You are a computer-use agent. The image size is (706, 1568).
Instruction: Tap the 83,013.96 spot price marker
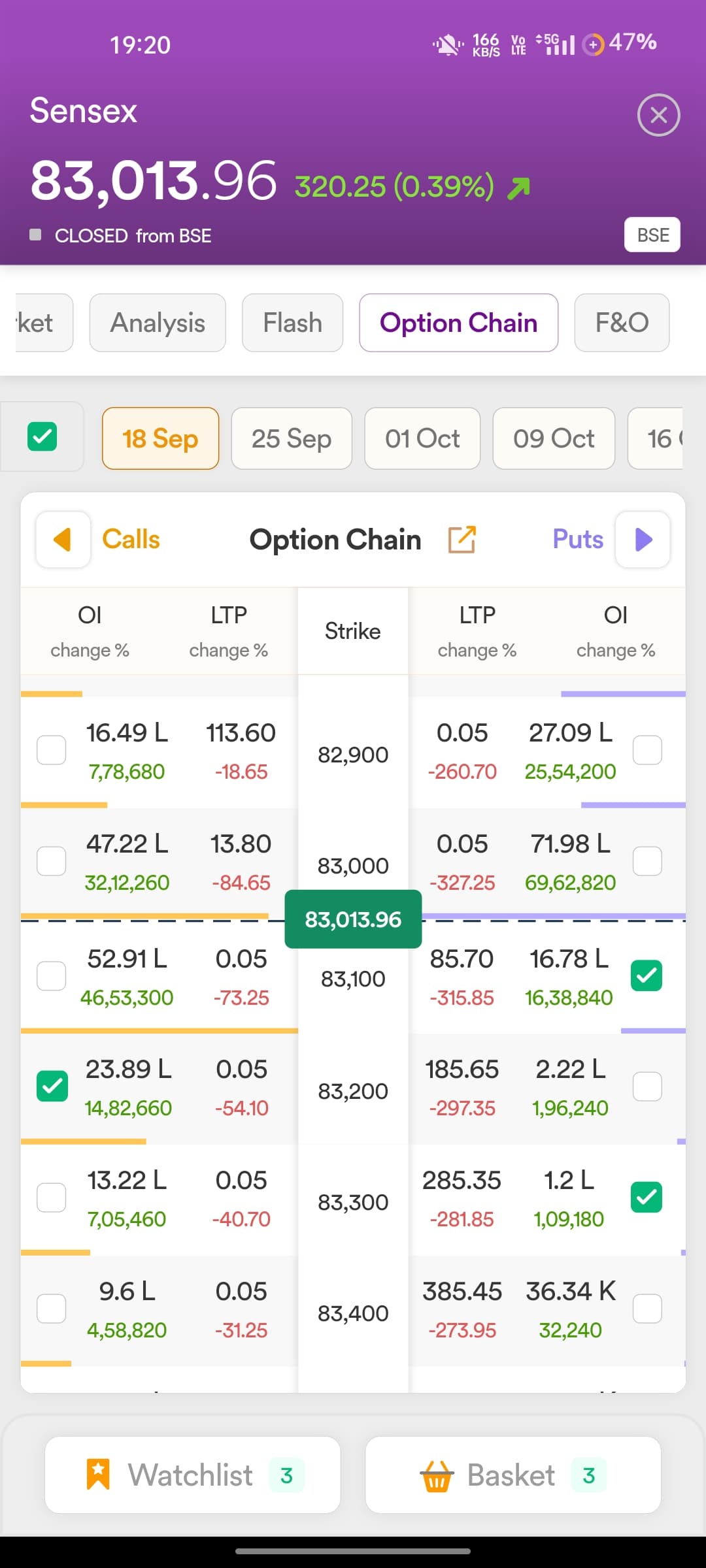(353, 919)
